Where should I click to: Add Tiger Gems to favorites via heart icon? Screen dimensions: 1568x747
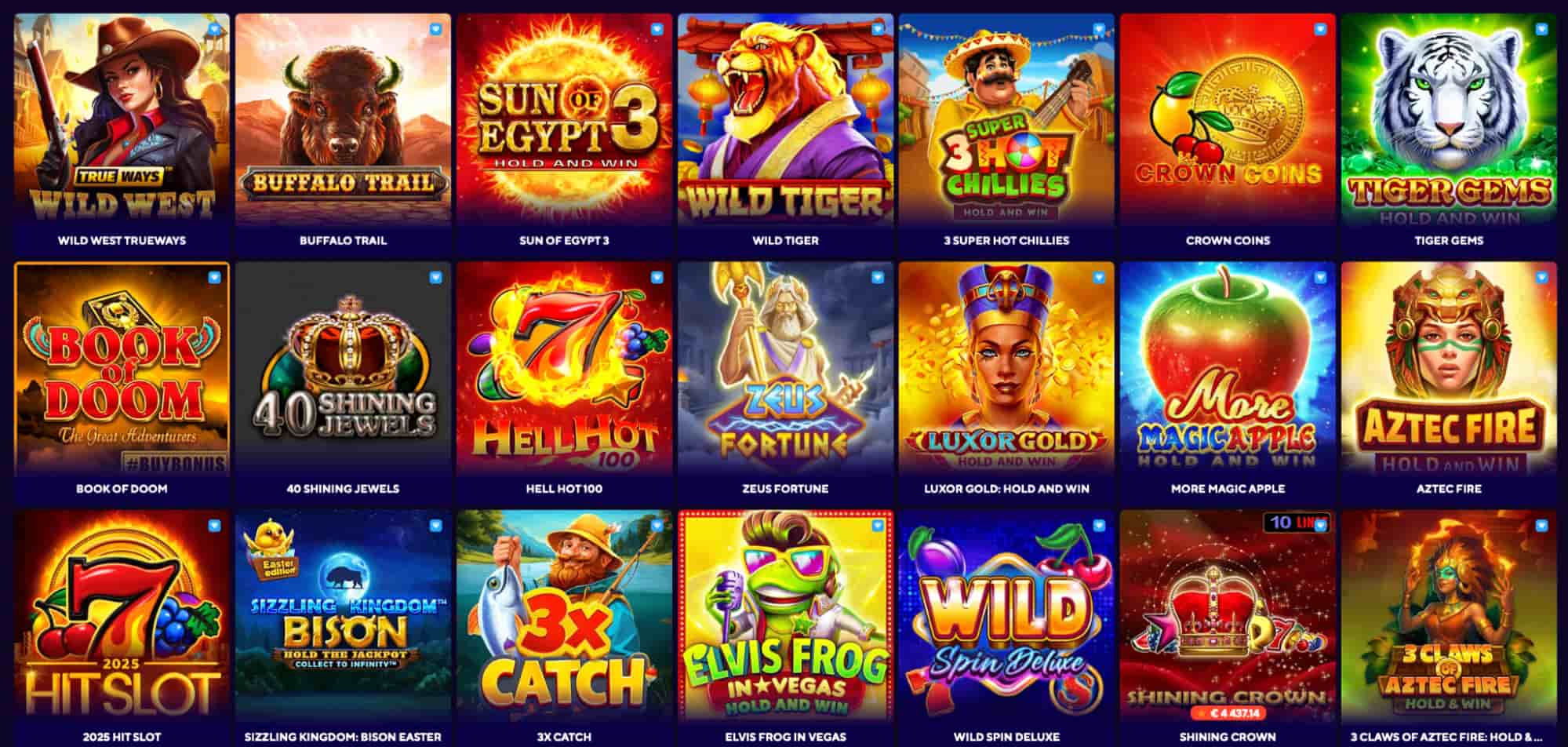click(1542, 29)
